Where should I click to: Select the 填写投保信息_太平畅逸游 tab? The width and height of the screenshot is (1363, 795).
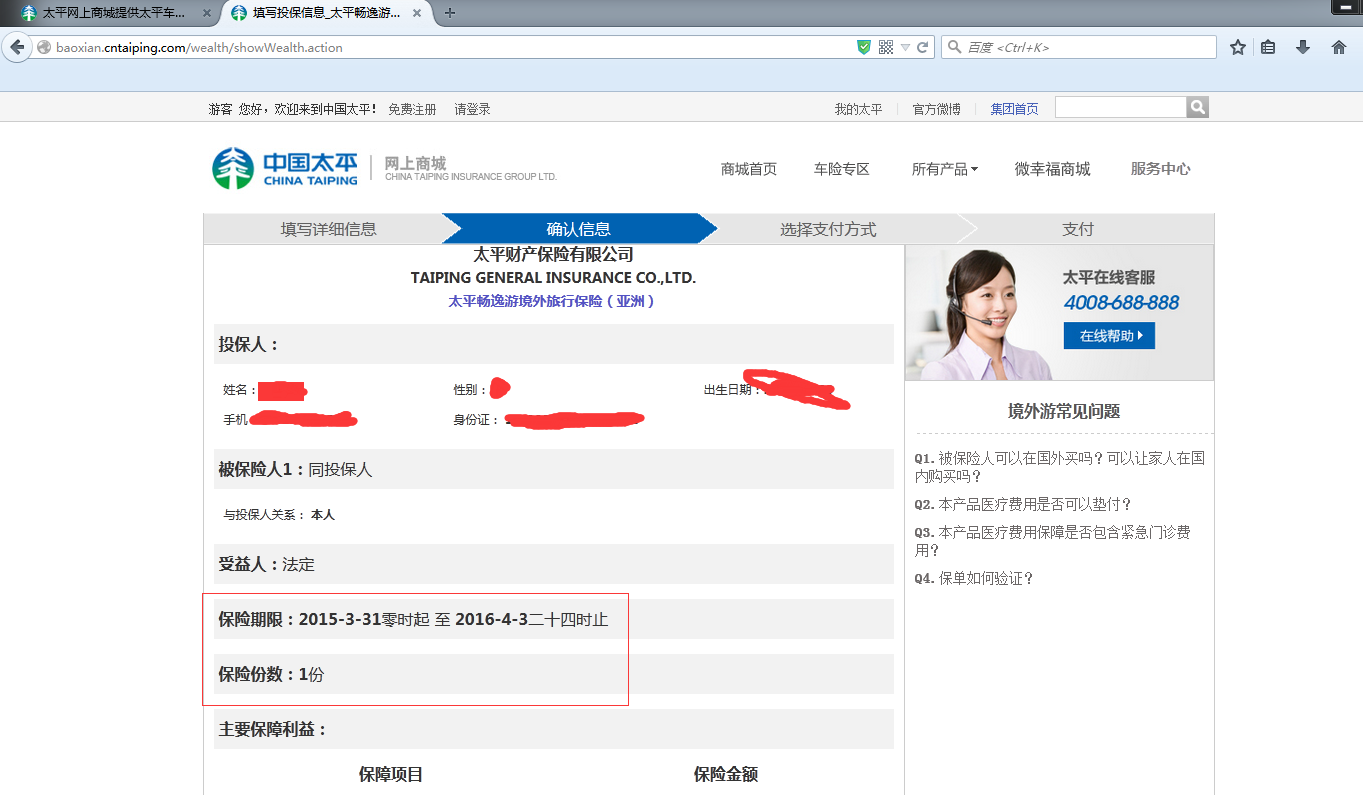[328, 13]
